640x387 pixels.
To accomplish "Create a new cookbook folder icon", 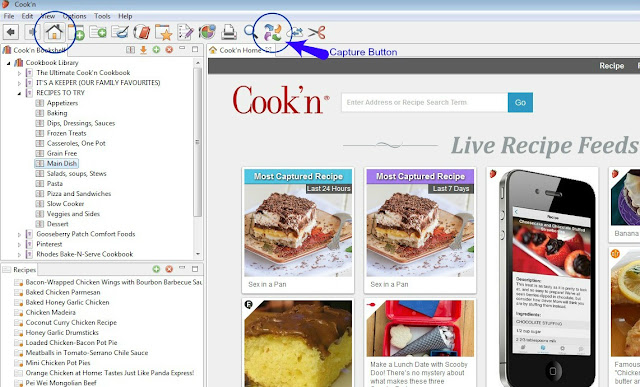I will pos(98,32).
